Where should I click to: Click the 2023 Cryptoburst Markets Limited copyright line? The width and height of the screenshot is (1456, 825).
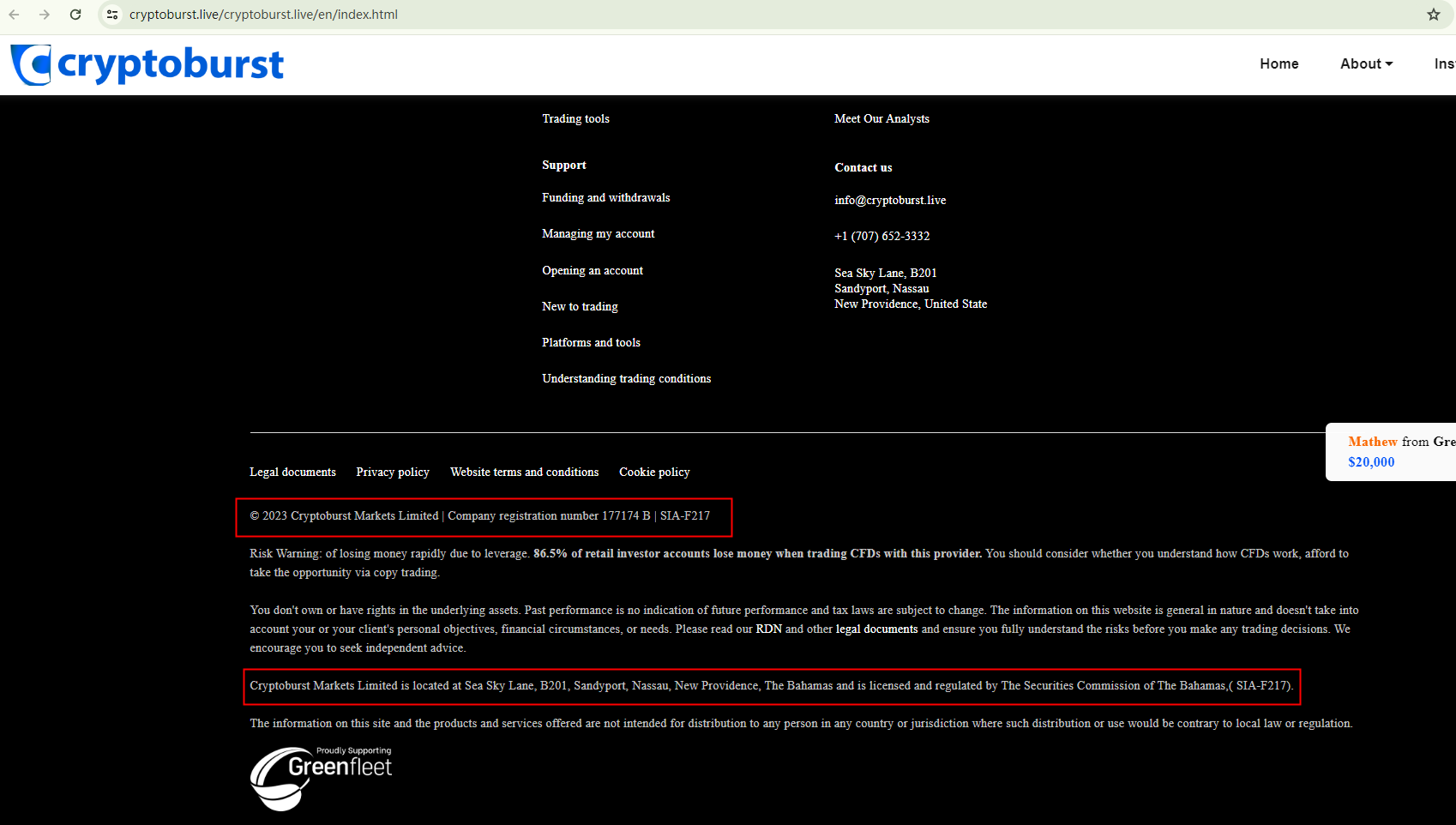(x=480, y=515)
